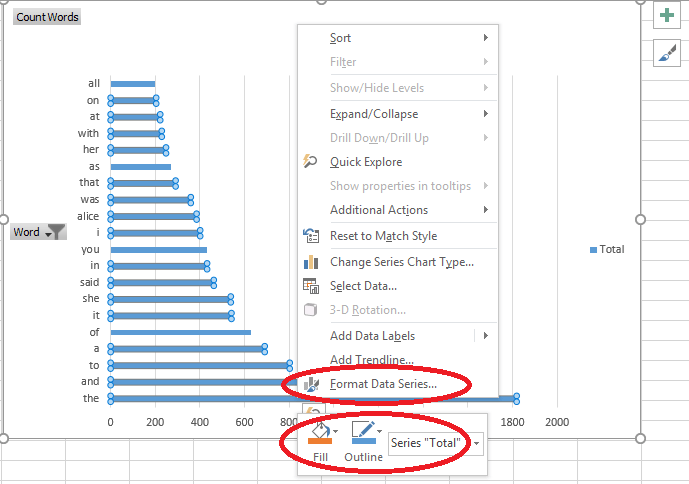The width and height of the screenshot is (689, 484).
Task: Click the Reset to Match Style icon
Action: click(x=310, y=236)
